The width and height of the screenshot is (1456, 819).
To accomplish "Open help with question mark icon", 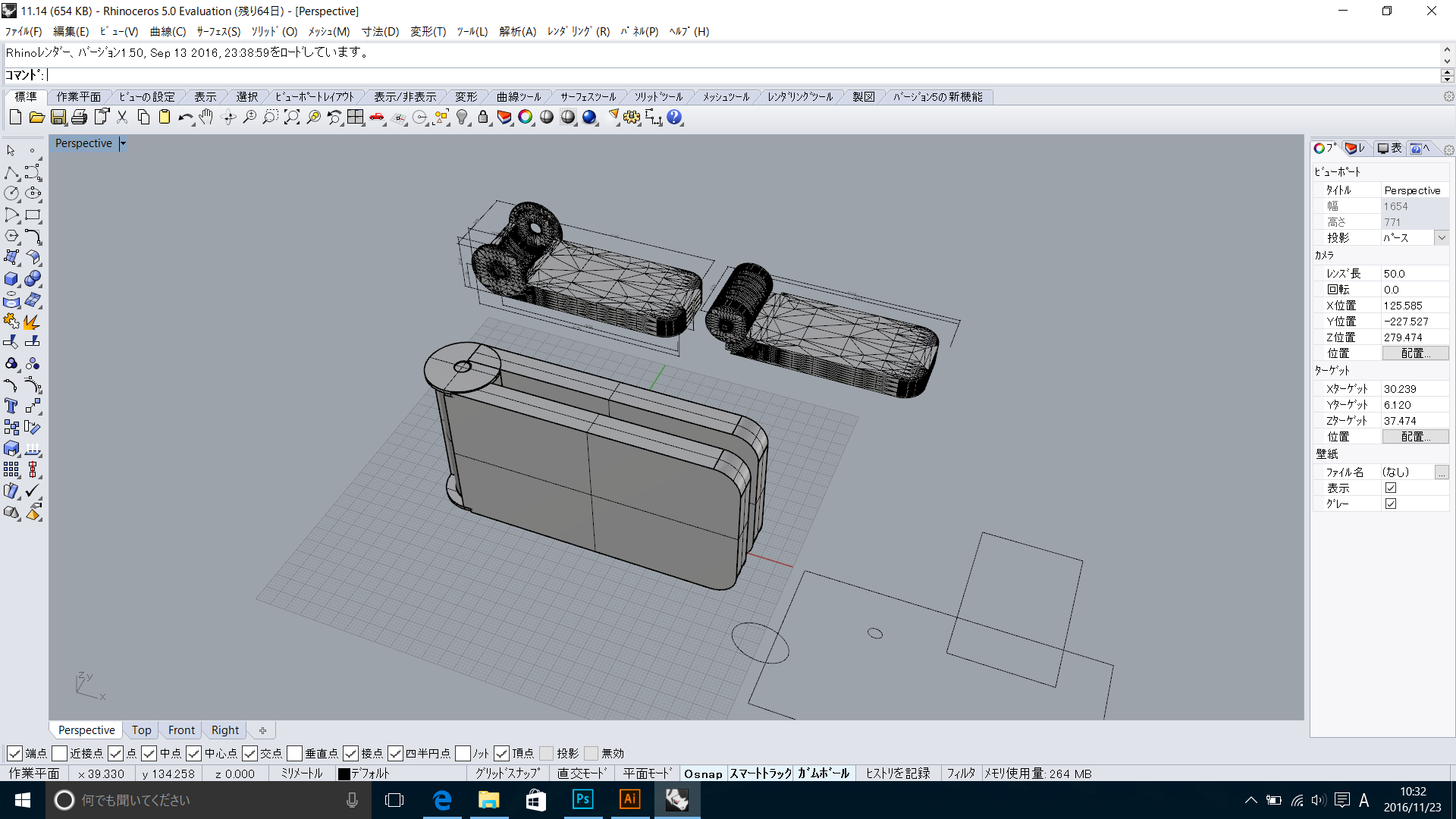I will click(674, 118).
